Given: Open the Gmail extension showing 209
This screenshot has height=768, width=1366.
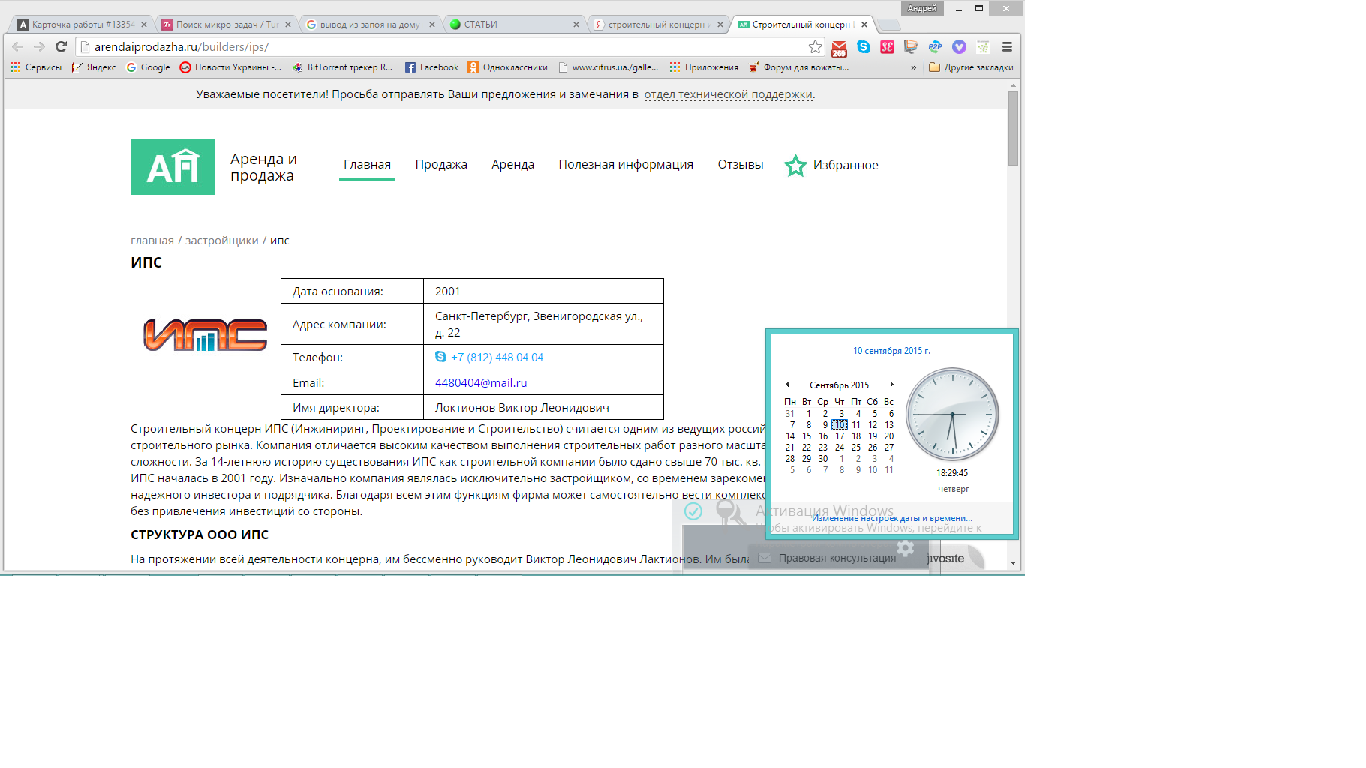Looking at the screenshot, I should click(839, 47).
